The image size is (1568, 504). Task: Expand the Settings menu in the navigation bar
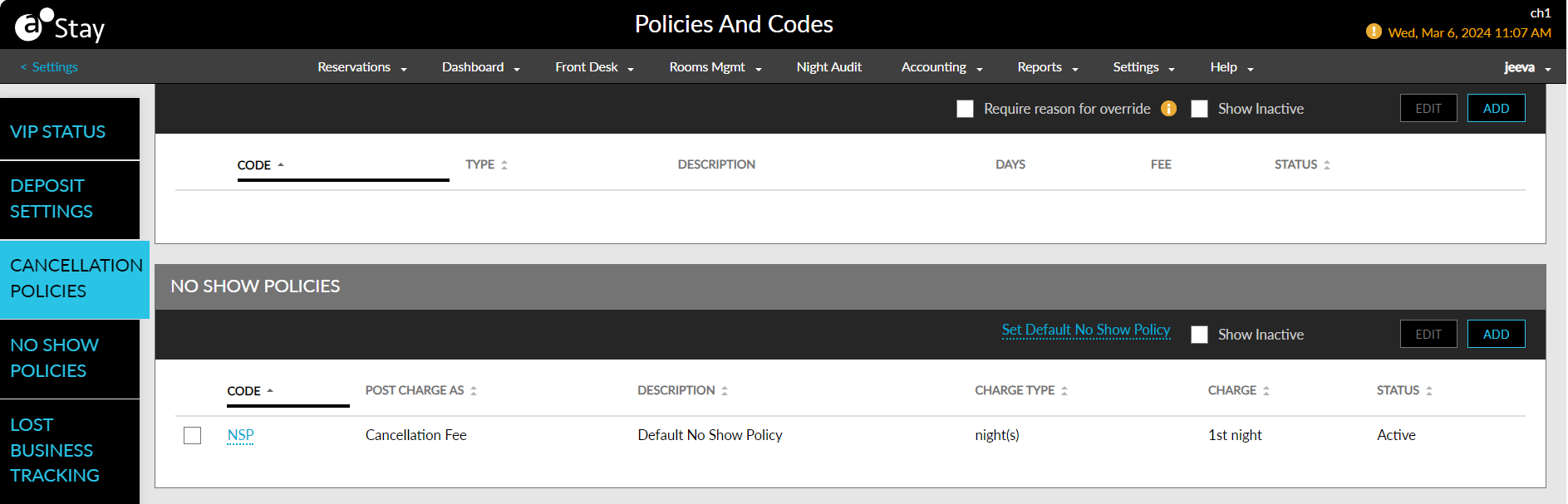1144,67
